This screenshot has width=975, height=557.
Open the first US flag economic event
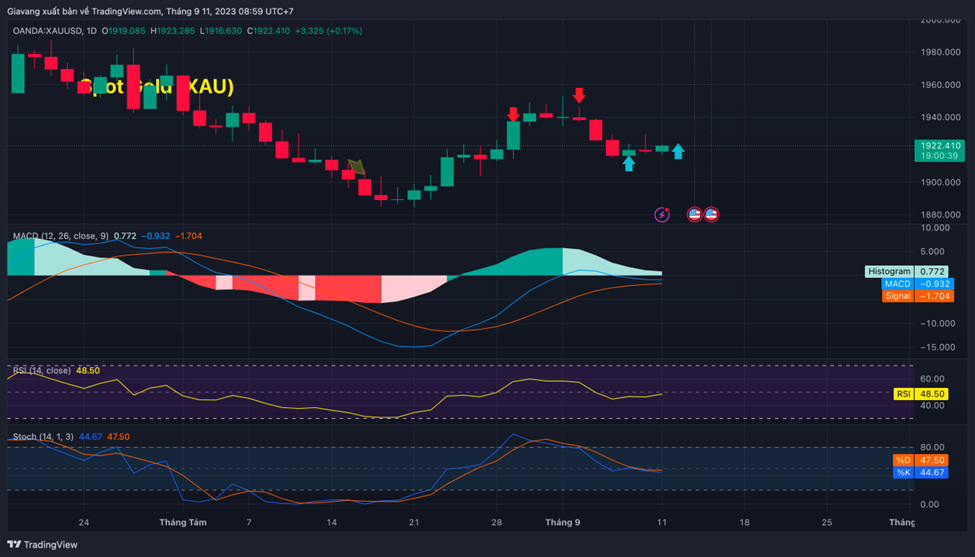[x=695, y=214]
